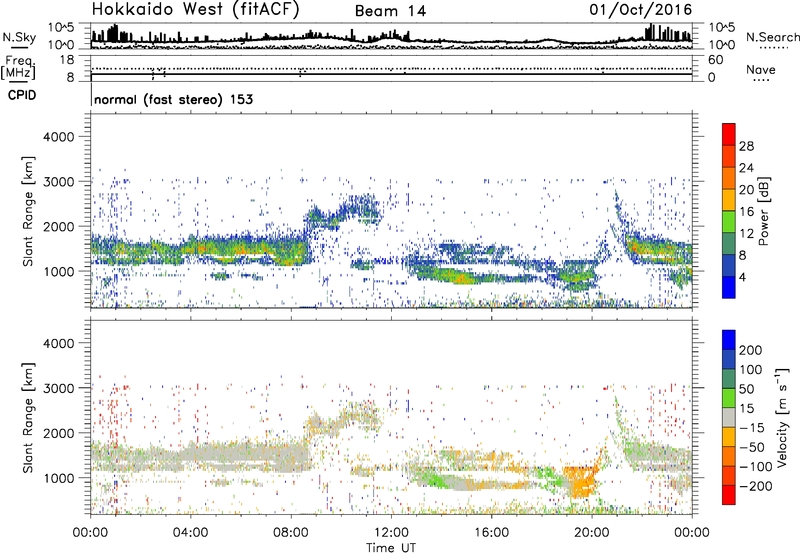Click the '20:00' time axis label
The height and width of the screenshot is (554, 800).
coord(592,533)
